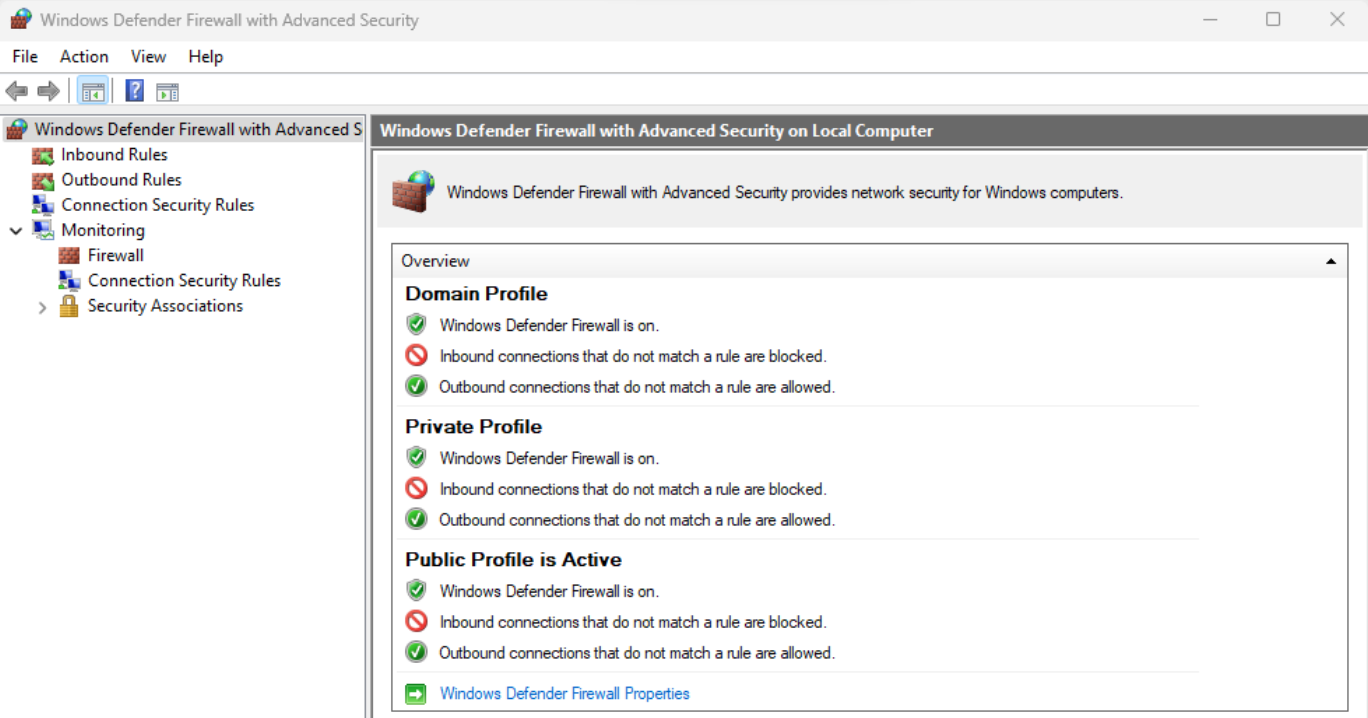Toggle the Show/Hide Console Tree toolbar icon
Viewport: 1368px width, 718px height.
[x=92, y=90]
